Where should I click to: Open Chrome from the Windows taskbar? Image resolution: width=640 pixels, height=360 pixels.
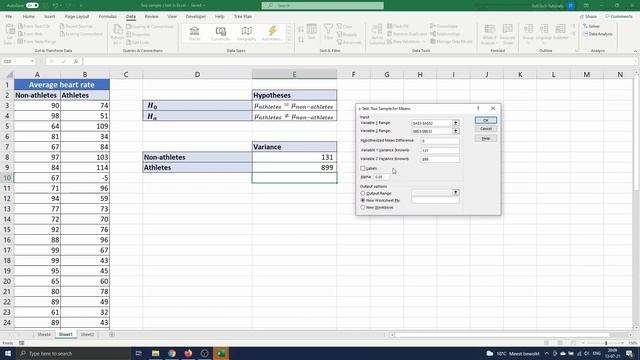coord(172,353)
